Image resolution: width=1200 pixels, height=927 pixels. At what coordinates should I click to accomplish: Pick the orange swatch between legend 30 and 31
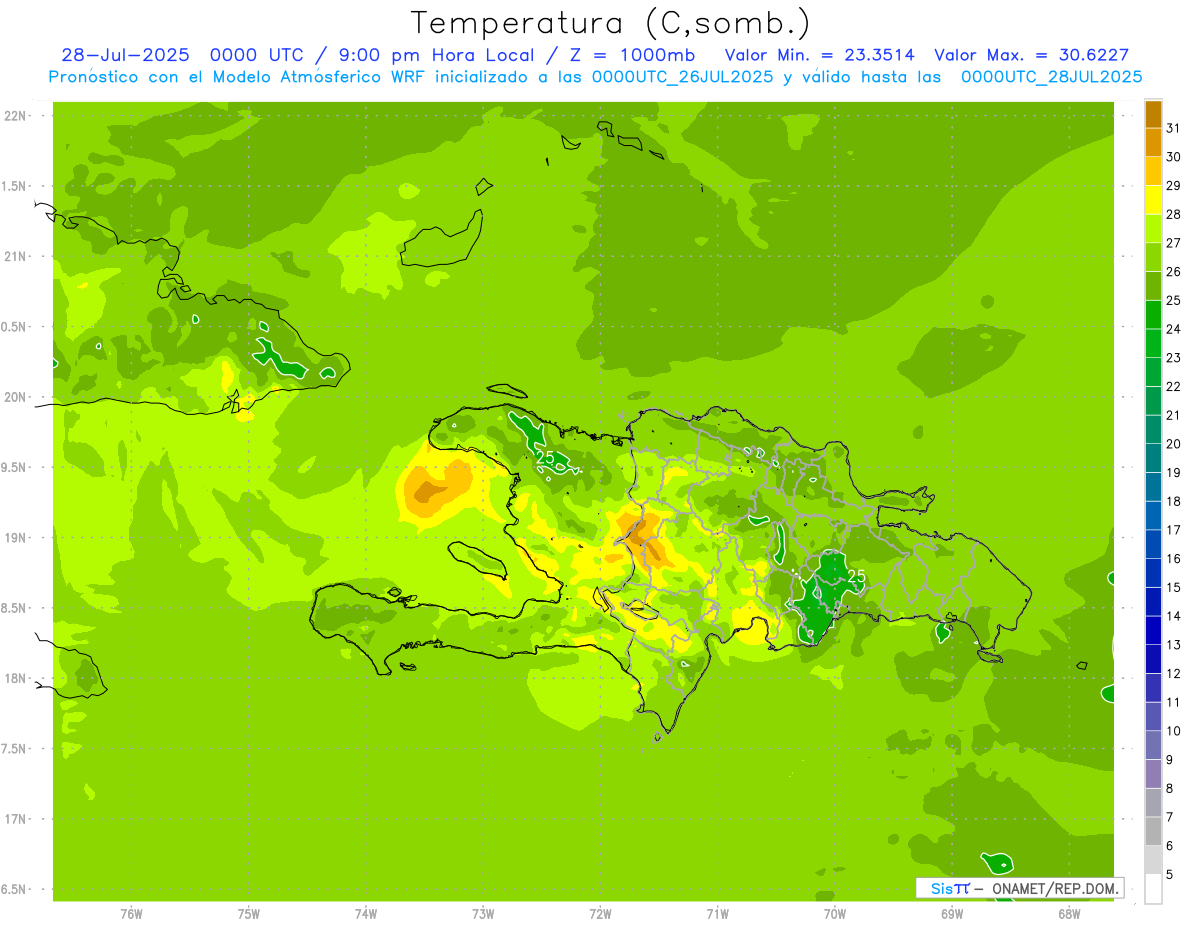tap(1153, 142)
